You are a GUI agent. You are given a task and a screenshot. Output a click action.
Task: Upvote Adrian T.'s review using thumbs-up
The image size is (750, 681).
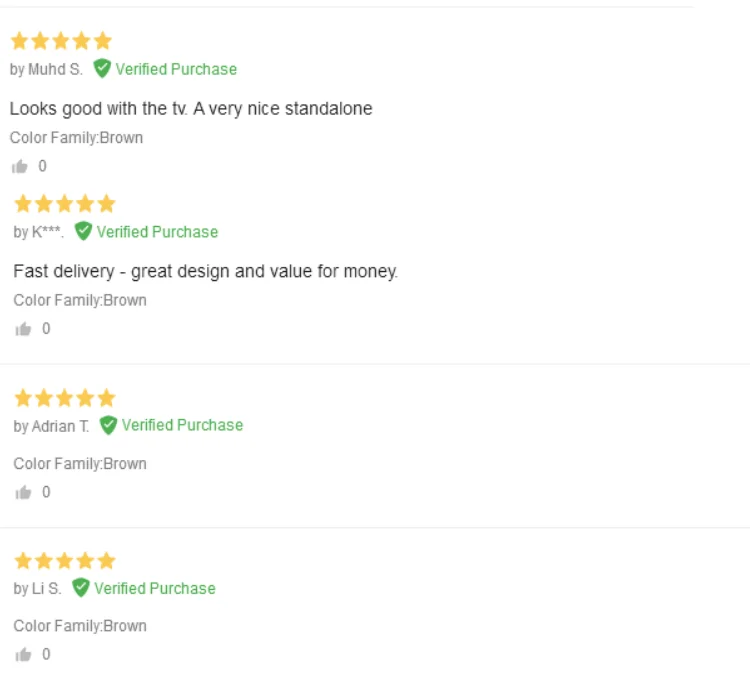23,493
